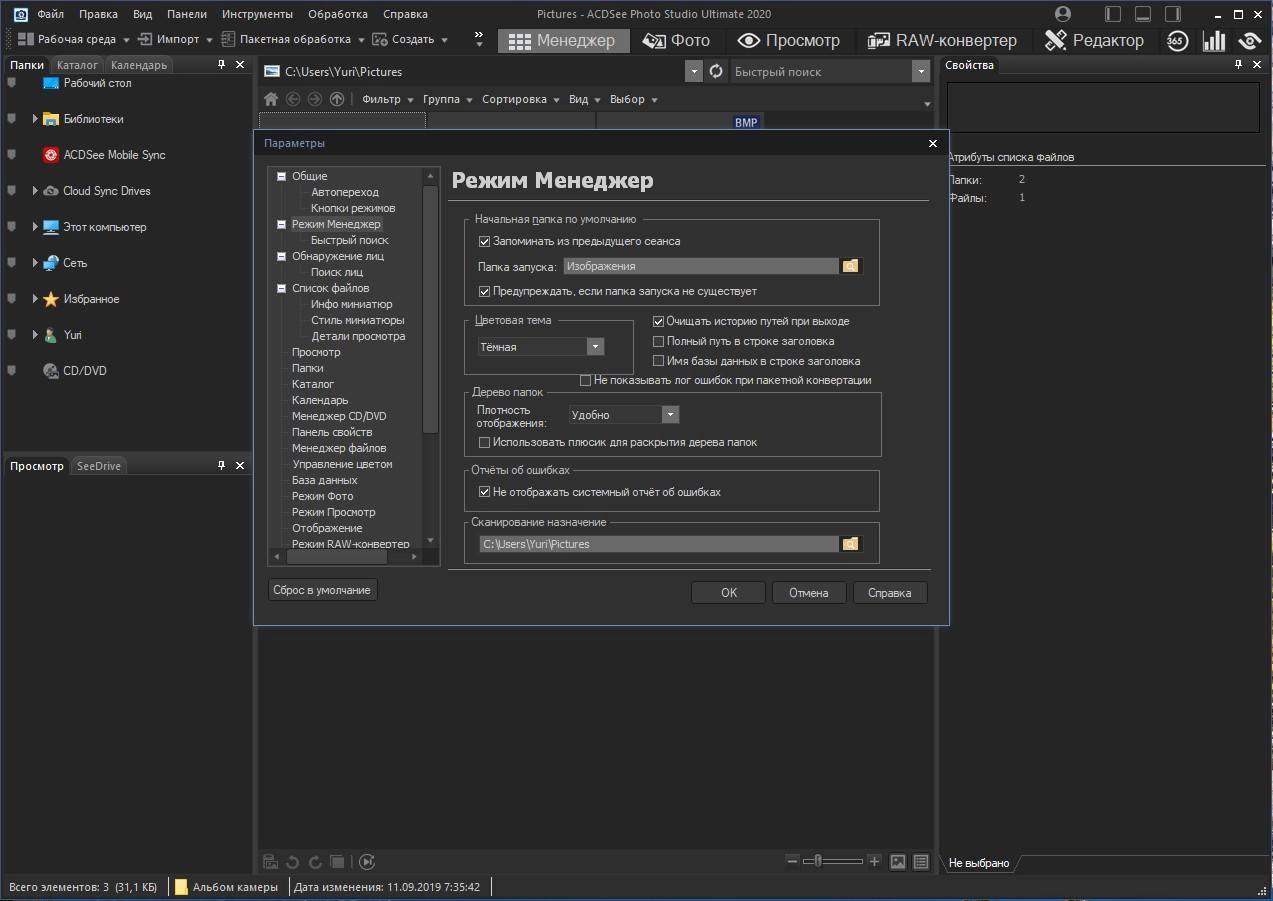Click the forward navigation arrow
This screenshot has width=1273, height=901.
tap(315, 99)
